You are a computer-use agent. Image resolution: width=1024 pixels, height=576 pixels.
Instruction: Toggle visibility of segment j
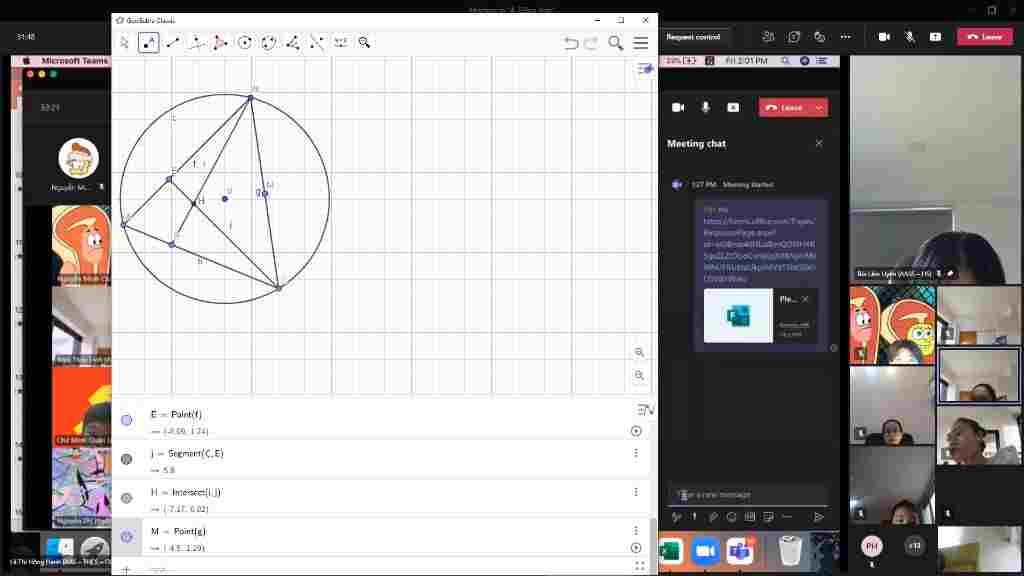tap(127, 459)
